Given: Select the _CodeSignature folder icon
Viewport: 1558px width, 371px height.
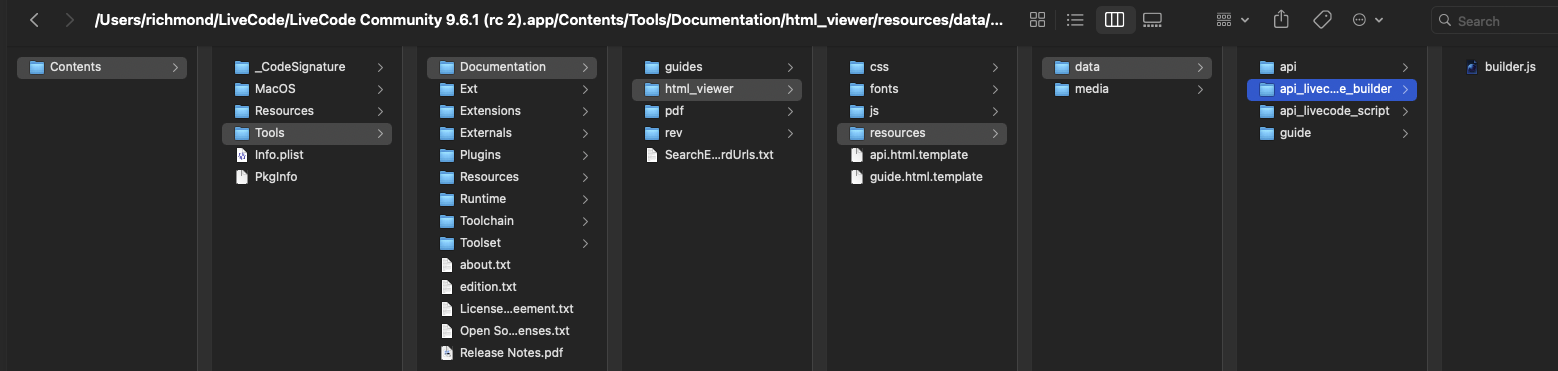Looking at the screenshot, I should [242, 67].
